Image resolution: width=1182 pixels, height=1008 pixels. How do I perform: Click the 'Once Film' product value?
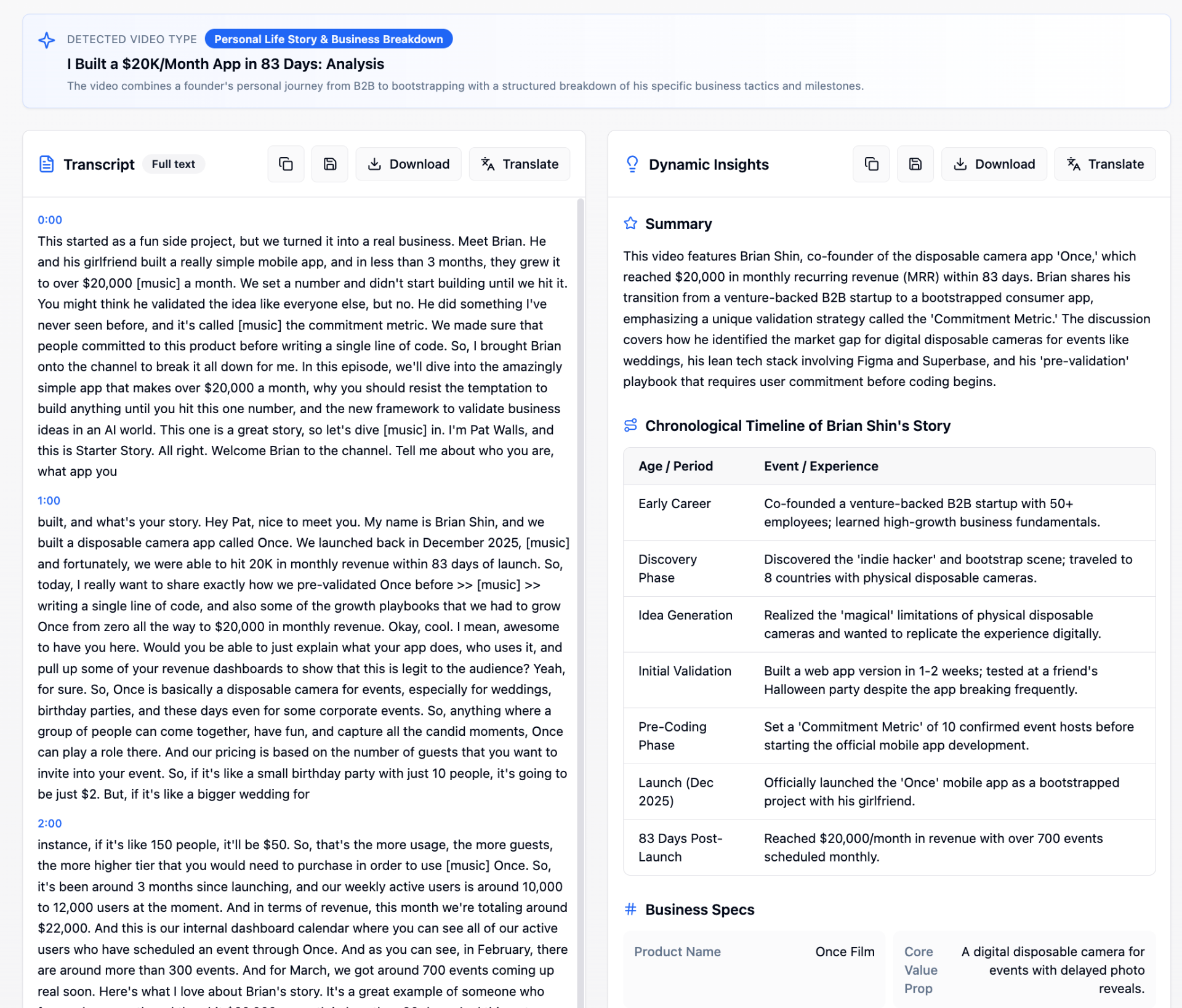(845, 951)
